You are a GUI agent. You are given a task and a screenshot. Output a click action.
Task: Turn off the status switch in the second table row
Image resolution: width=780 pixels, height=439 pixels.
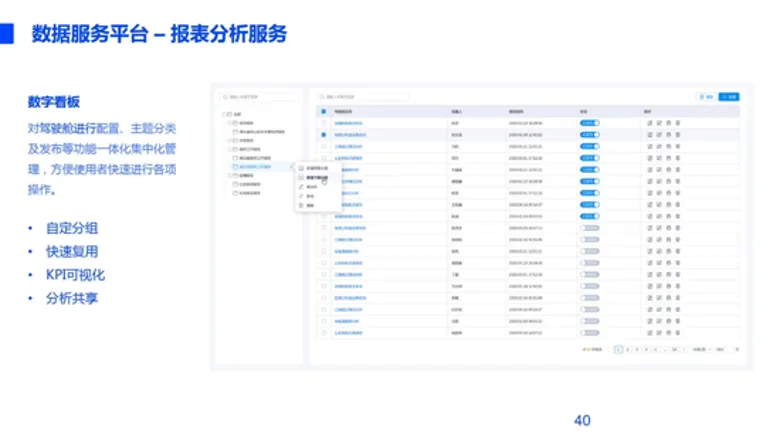pyautogui.click(x=589, y=135)
